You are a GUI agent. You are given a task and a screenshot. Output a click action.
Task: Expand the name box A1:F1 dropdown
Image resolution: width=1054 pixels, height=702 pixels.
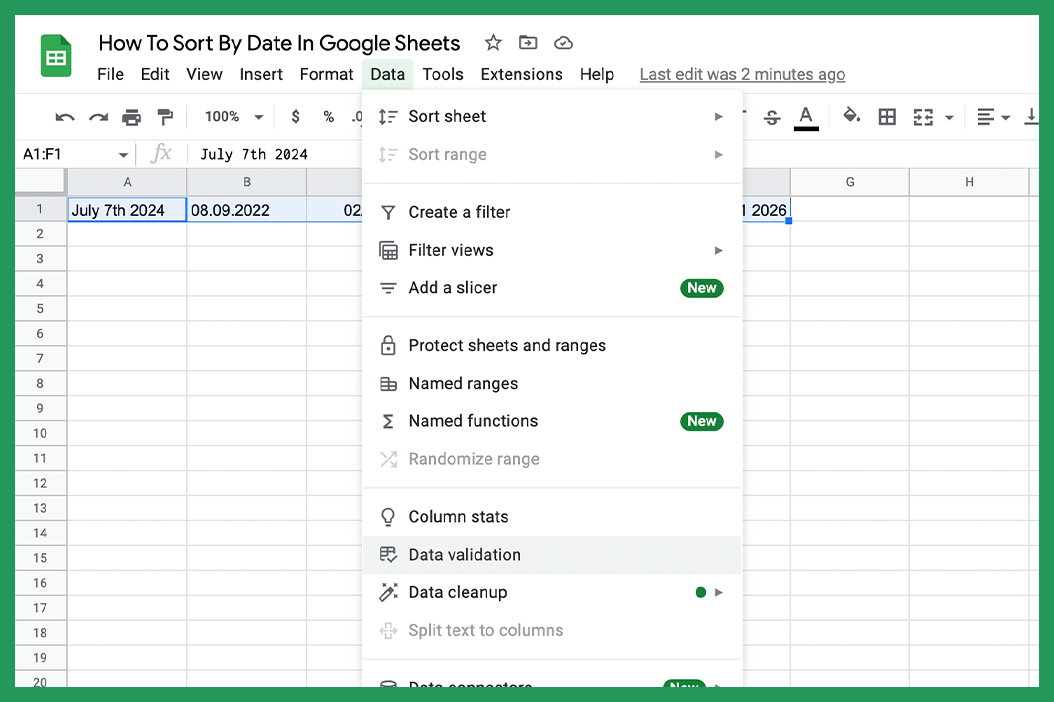coord(123,155)
